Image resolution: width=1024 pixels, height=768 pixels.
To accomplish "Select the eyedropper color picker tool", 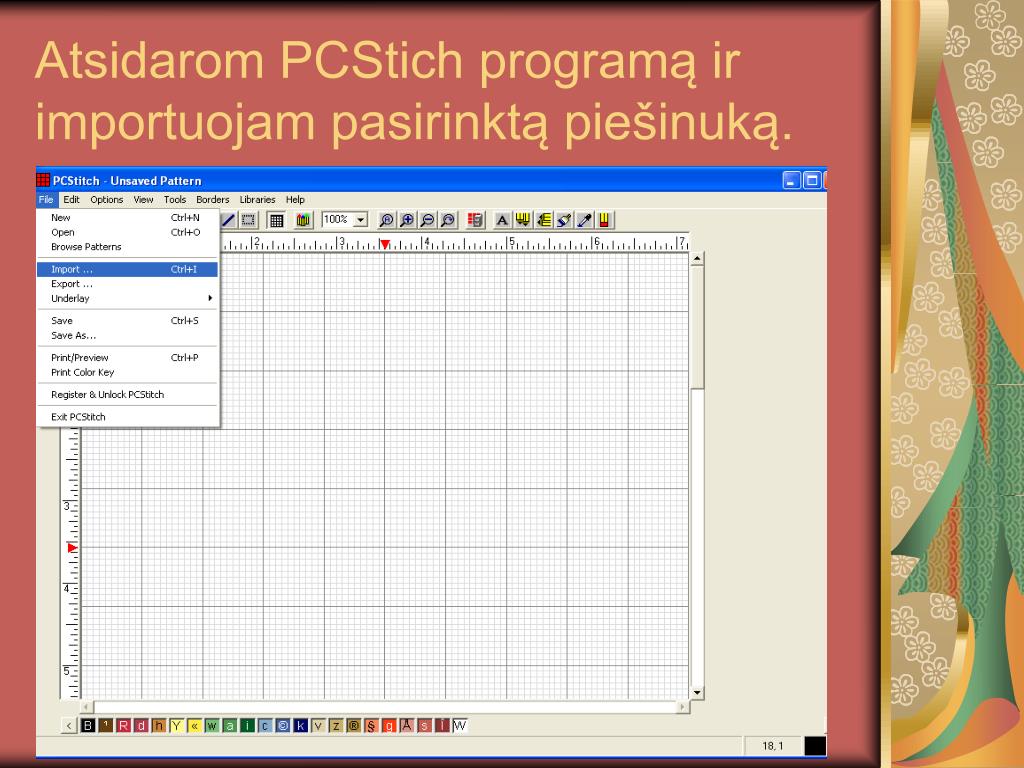I will pos(584,220).
